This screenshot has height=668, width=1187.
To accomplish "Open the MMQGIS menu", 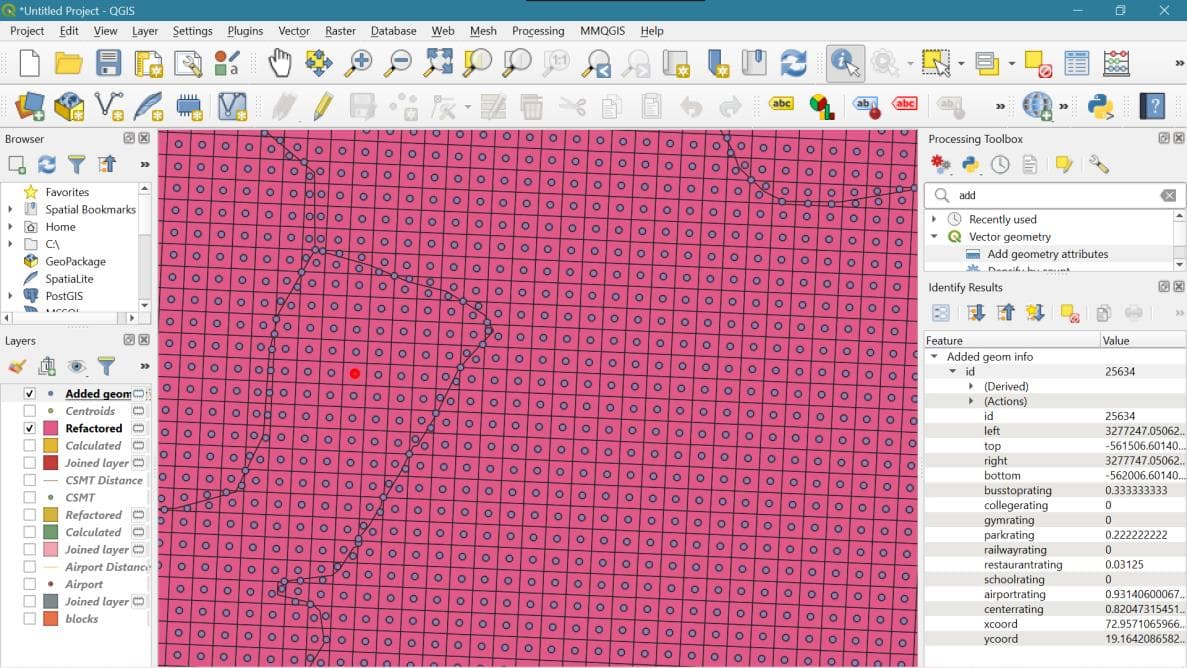I will pos(602,31).
